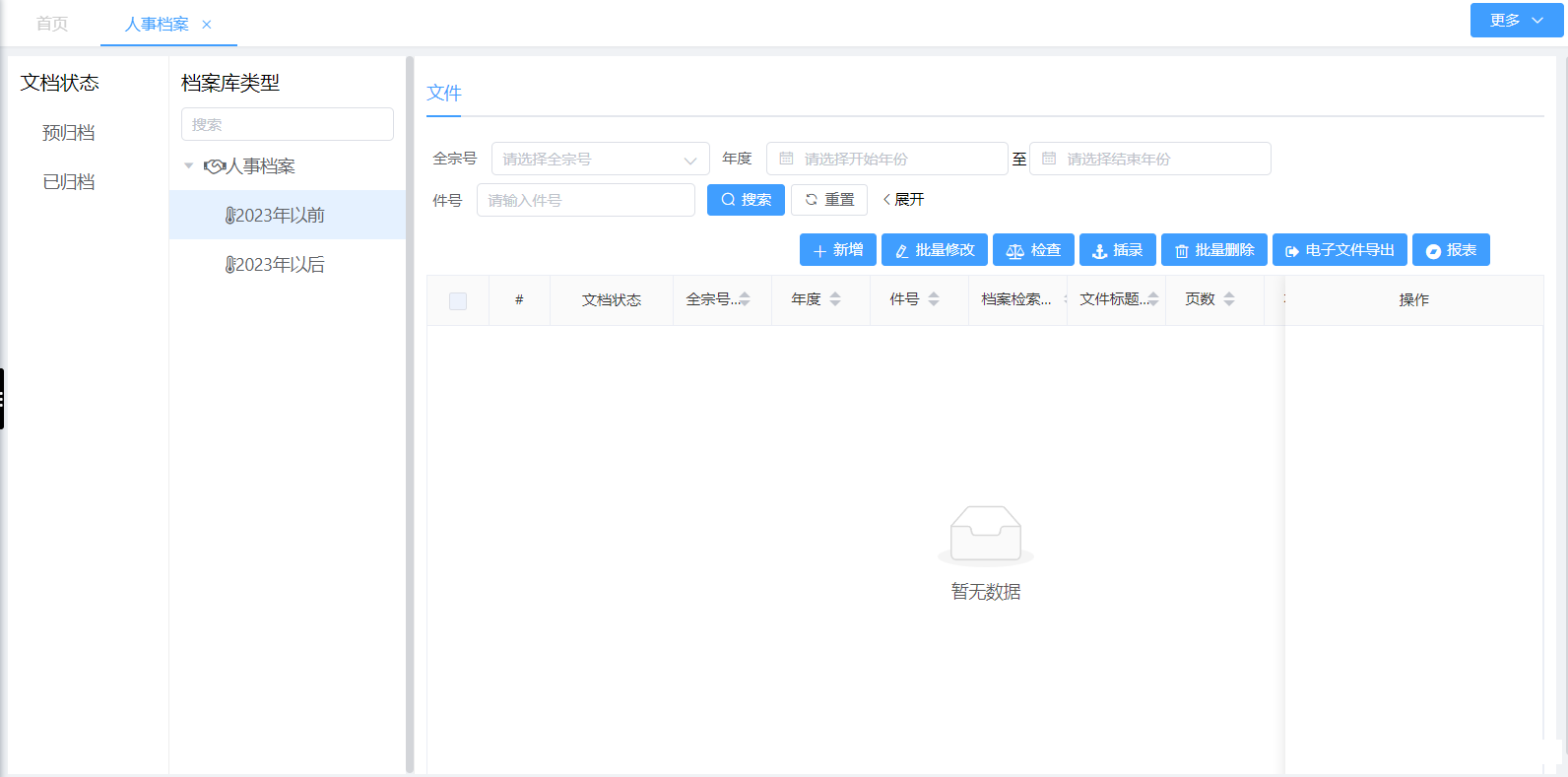Sort table by 全宗号 column
This screenshot has width=1568, height=777.
click(745, 299)
